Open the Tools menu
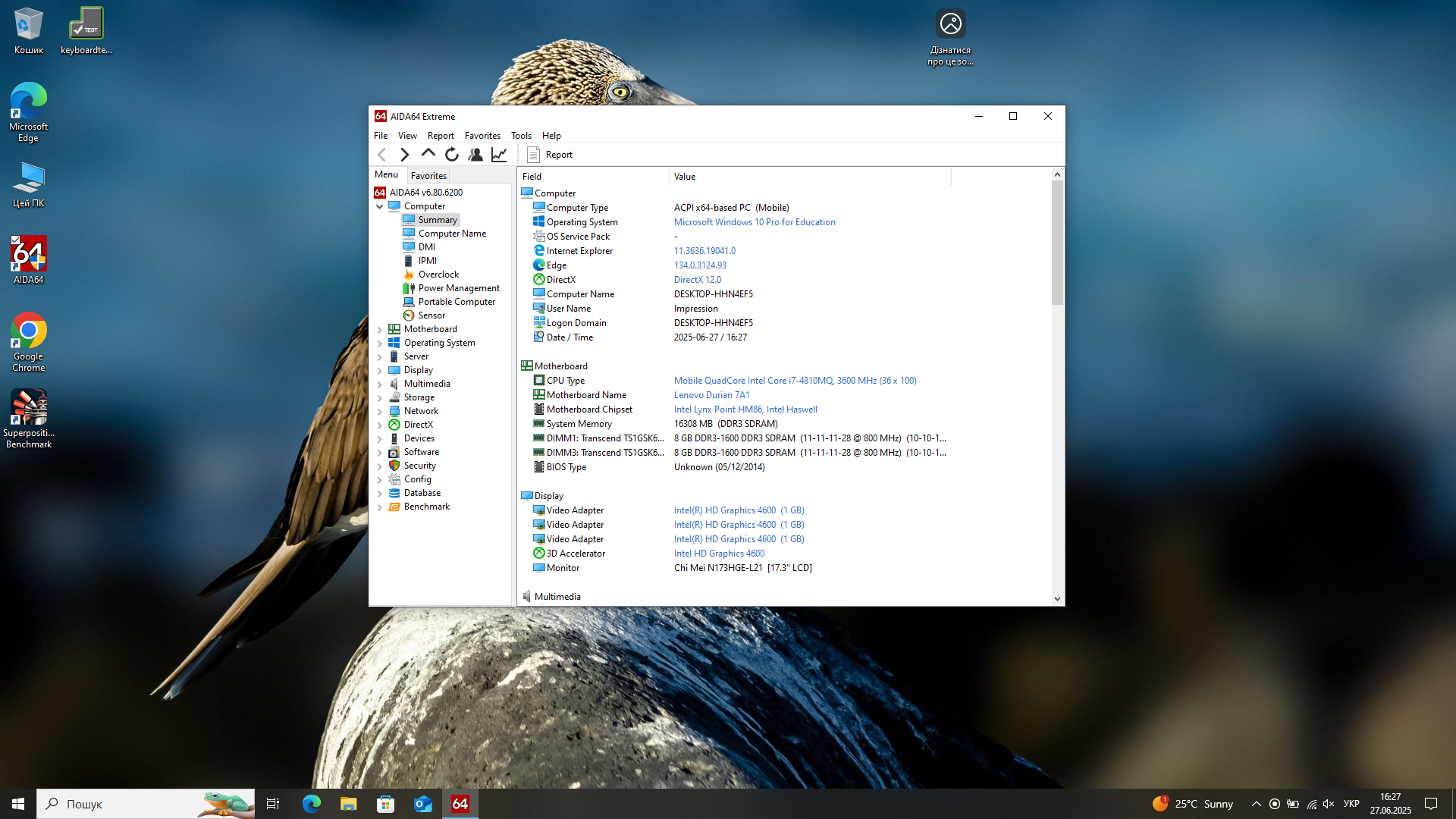Viewport: 1456px width, 819px height. pos(521,136)
